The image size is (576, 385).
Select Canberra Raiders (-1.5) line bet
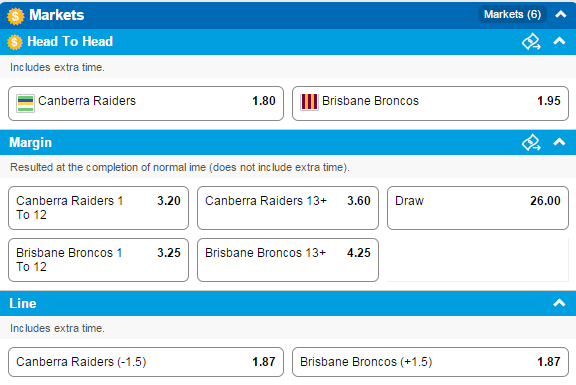click(146, 362)
